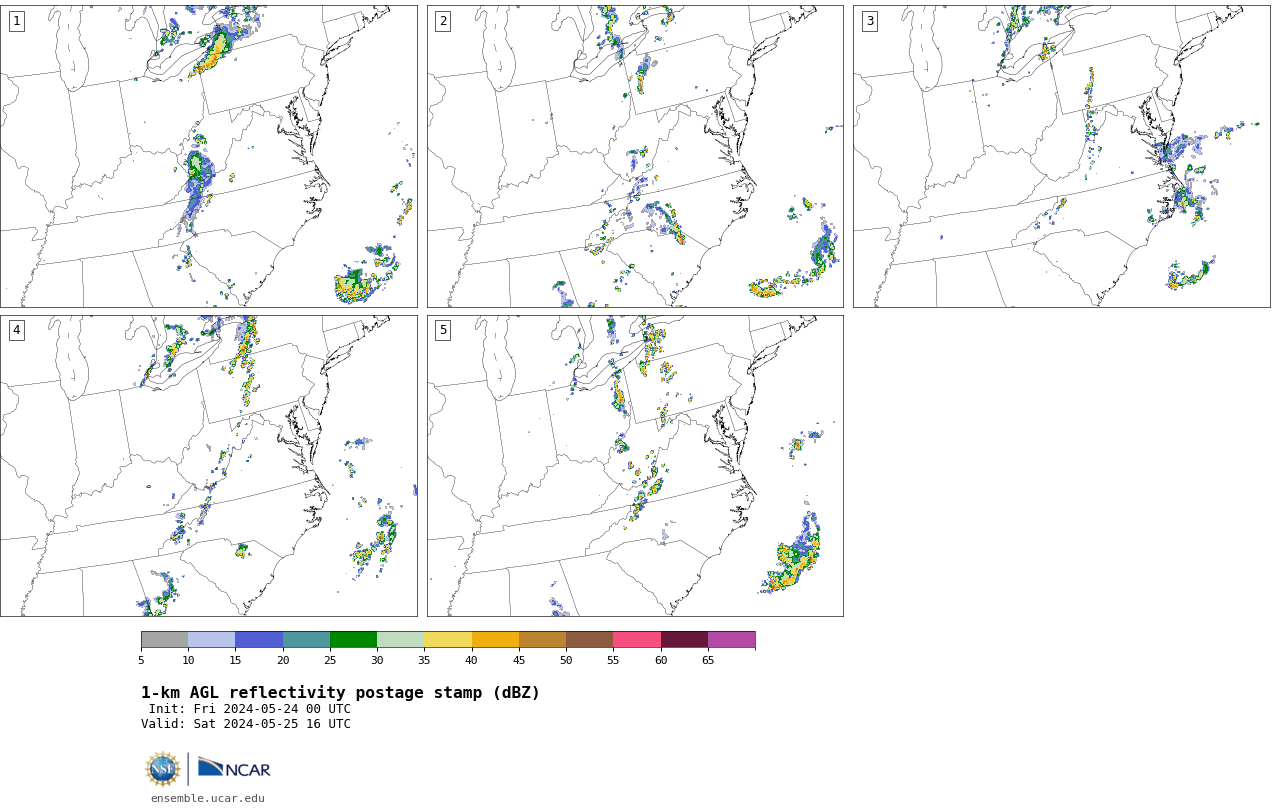Click the 'Valid: Sat 2024-05-25 16 UTC' text
Viewport: 1280px width, 809px height.
point(246,724)
